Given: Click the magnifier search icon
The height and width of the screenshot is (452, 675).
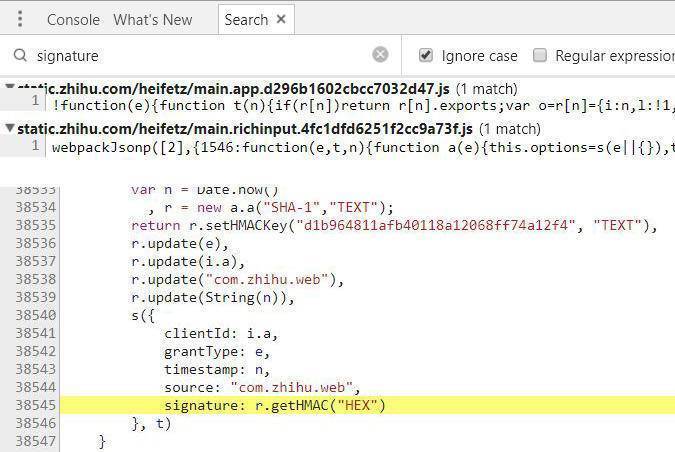Looking at the screenshot, I should point(20,55).
